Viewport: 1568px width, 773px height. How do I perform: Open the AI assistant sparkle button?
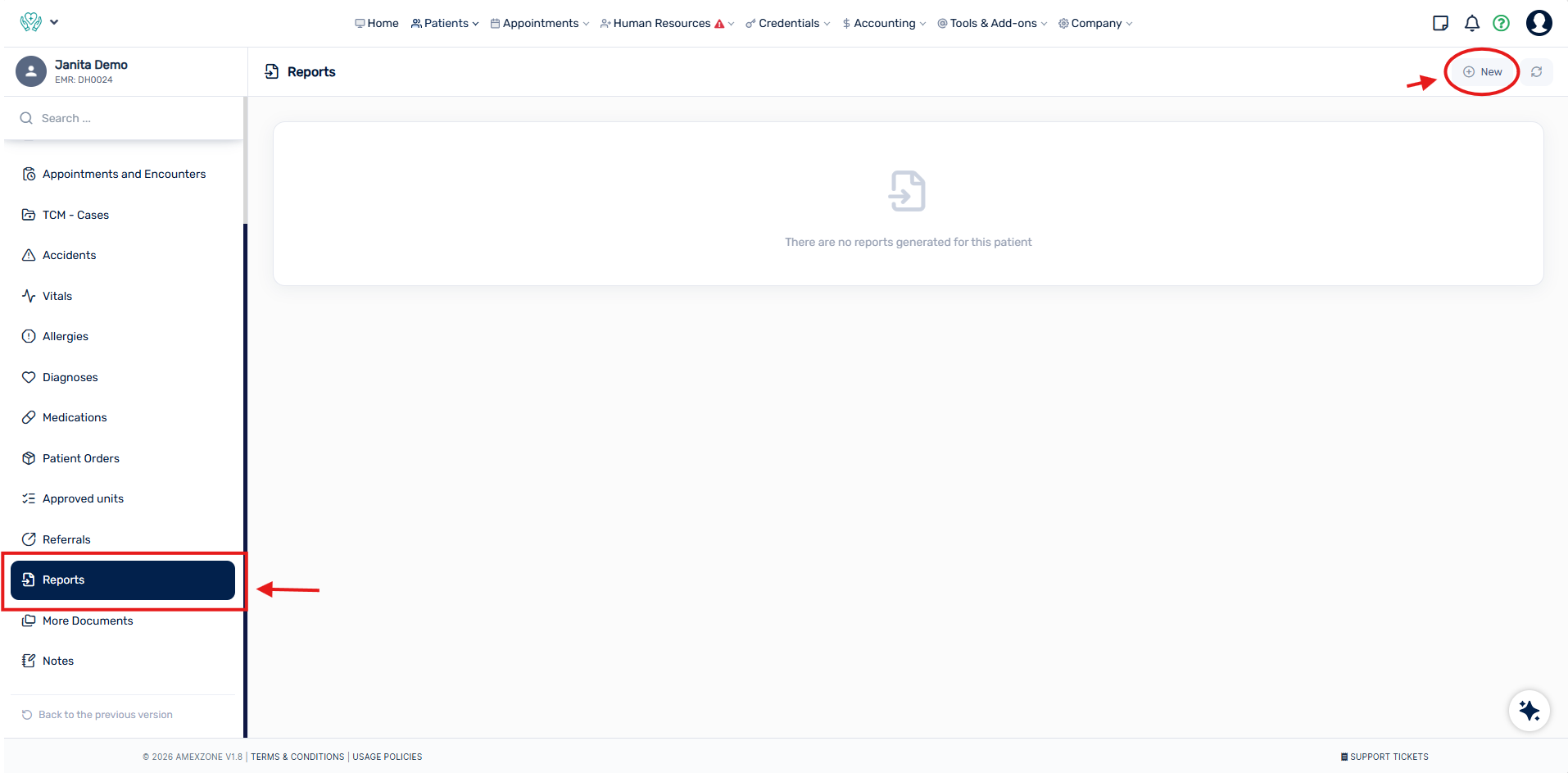(x=1529, y=710)
